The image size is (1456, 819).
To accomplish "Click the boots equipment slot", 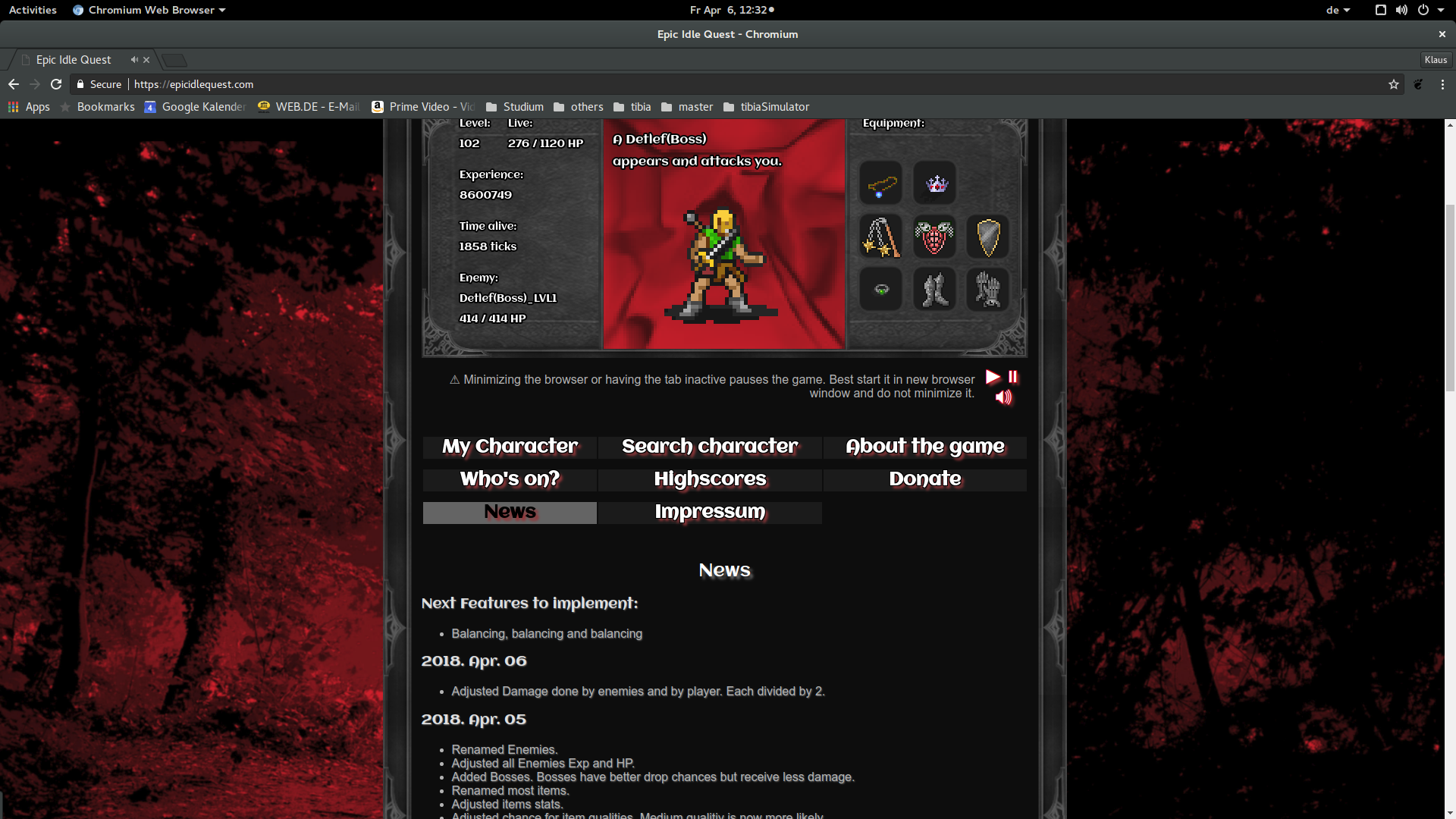I will 934,289.
